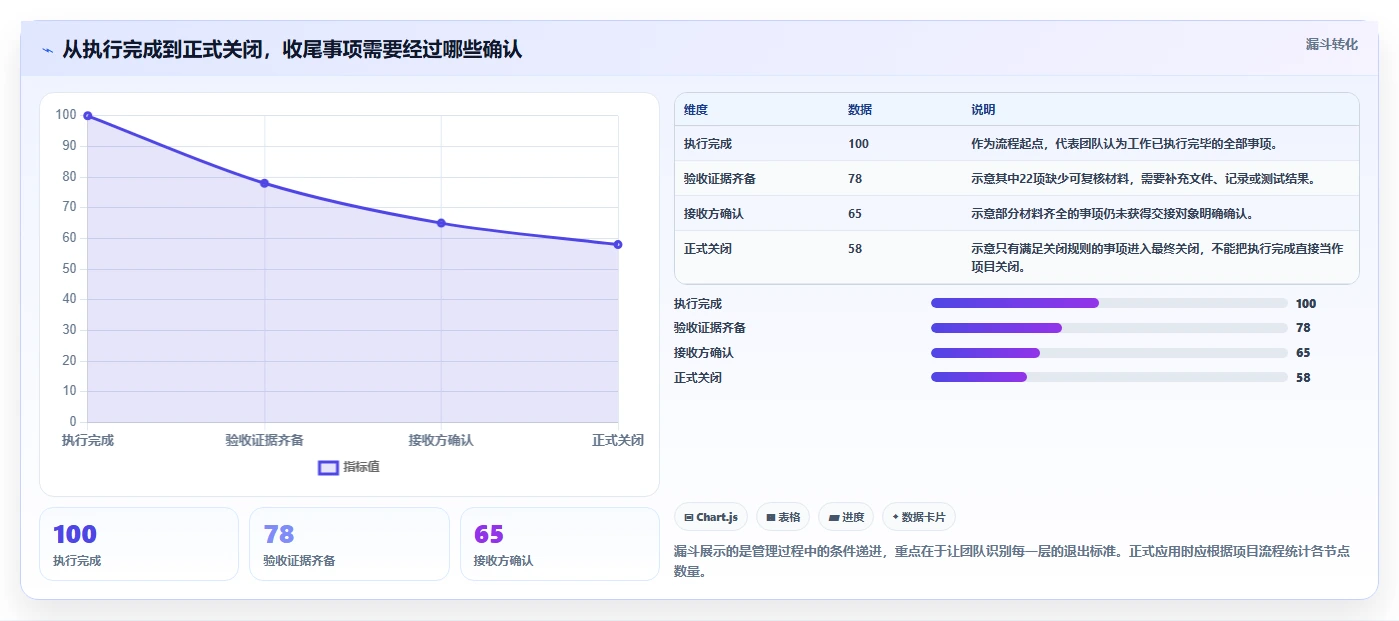Click the description starting 示意只有满足关闭规则

1157,258
